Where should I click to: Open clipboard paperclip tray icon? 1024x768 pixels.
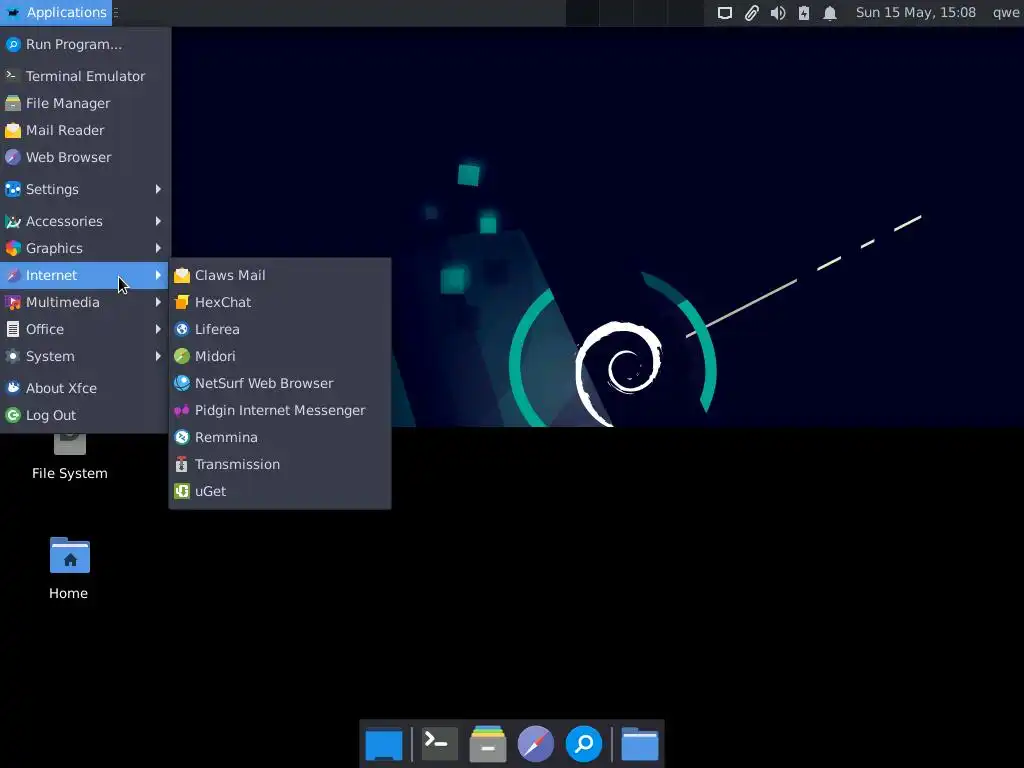coord(752,12)
